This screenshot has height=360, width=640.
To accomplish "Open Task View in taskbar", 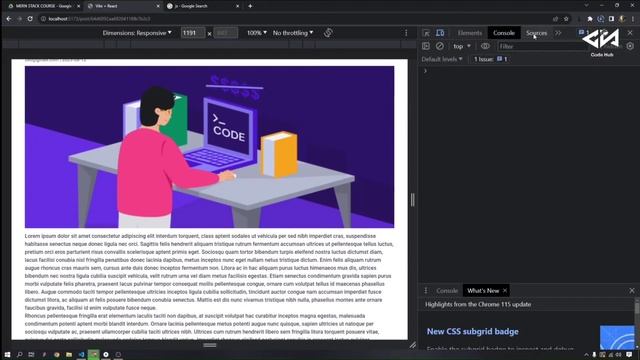I will coord(31,354).
